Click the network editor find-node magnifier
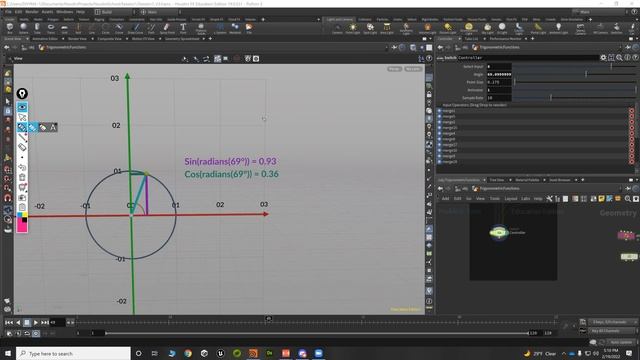640x360 pixels. click(x=628, y=199)
